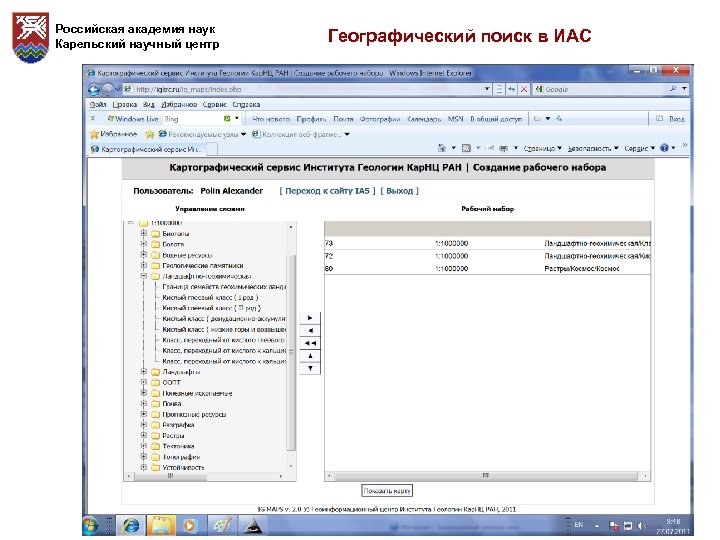The width and height of the screenshot is (720, 540).
Task: Expand the Устойчивость folder
Action: 144,467
